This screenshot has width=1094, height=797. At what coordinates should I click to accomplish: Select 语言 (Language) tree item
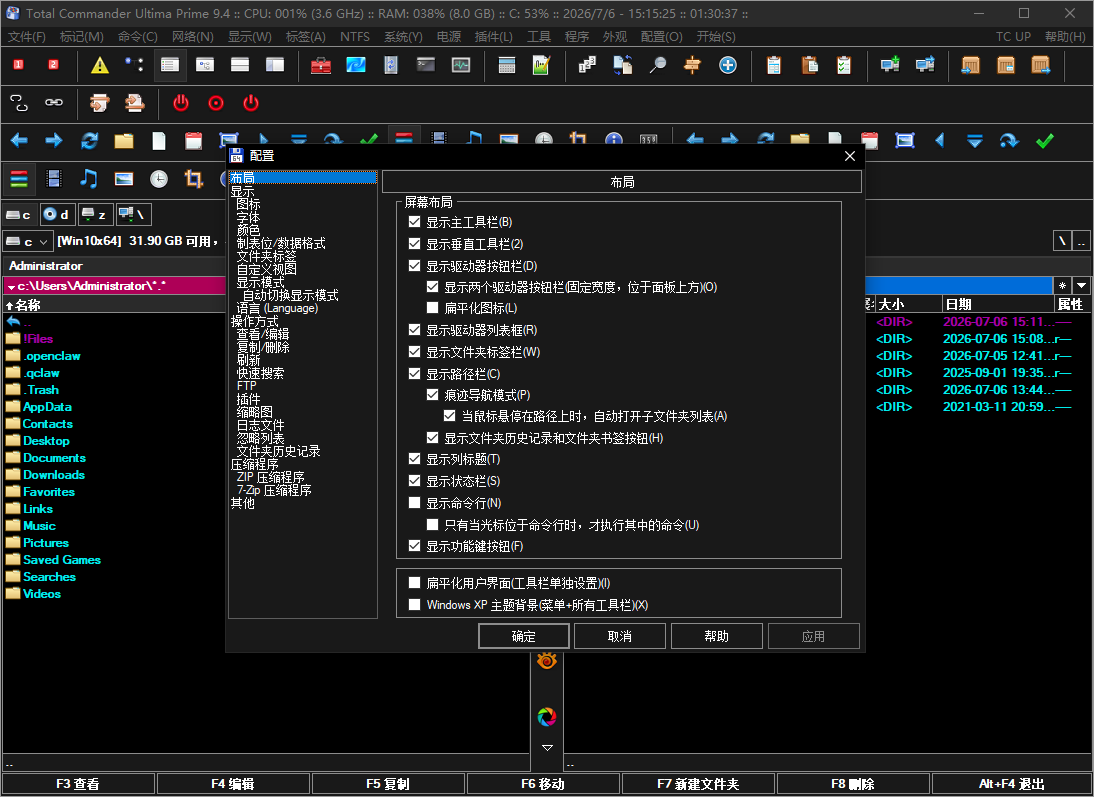point(277,308)
